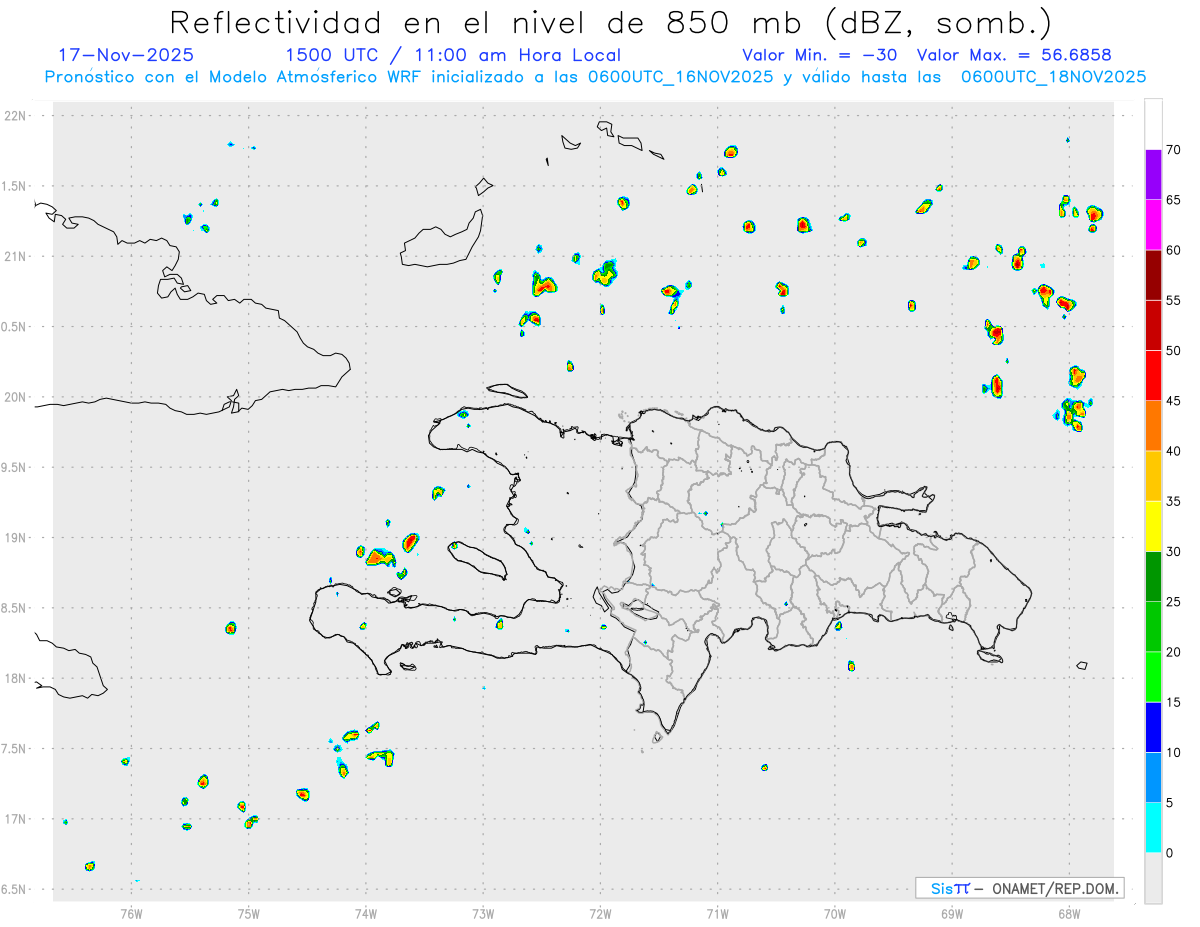Click the "71W" longitude label
The image size is (1200, 927).
717,913
